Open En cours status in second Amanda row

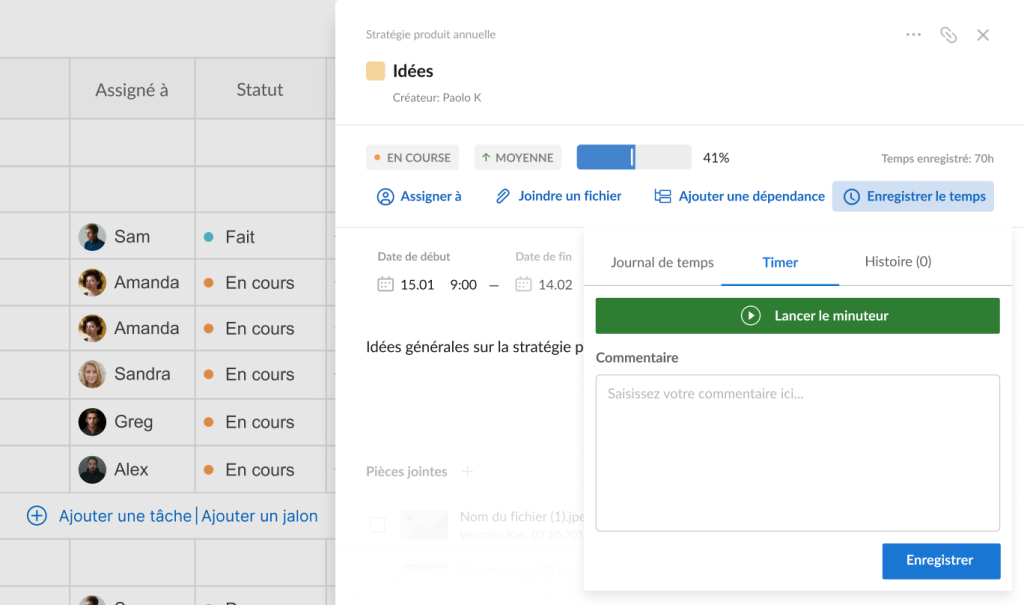tap(249, 329)
